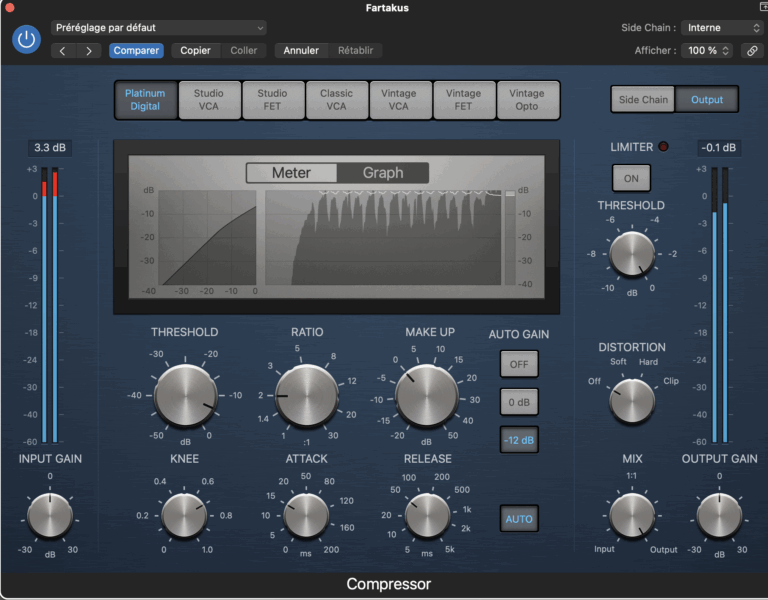The height and width of the screenshot is (600, 768).
Task: Open the Side Chain Interne dropdown
Action: pos(722,28)
